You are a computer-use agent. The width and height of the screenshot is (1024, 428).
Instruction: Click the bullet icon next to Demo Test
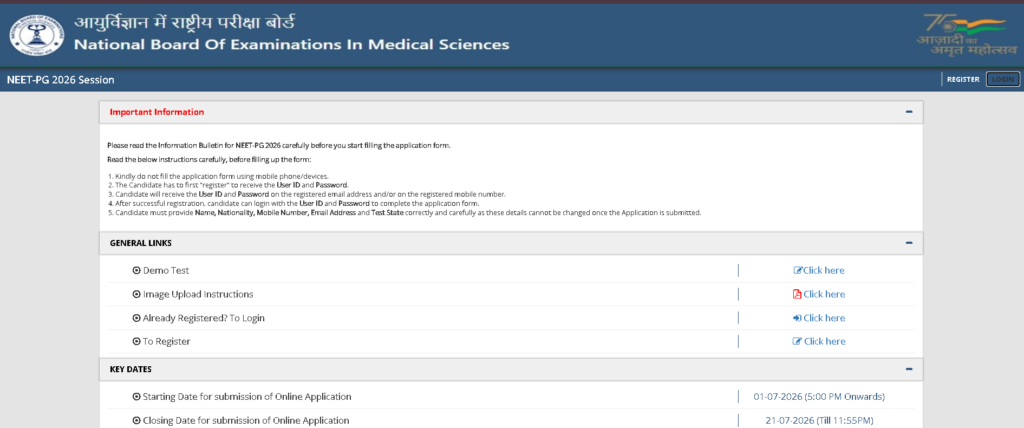pos(136,271)
